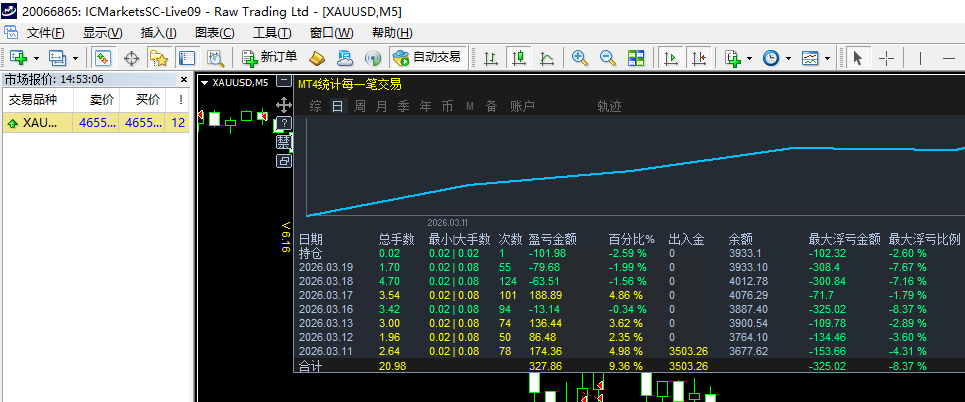Click the Profiles toolbar icon

[x=57, y=58]
